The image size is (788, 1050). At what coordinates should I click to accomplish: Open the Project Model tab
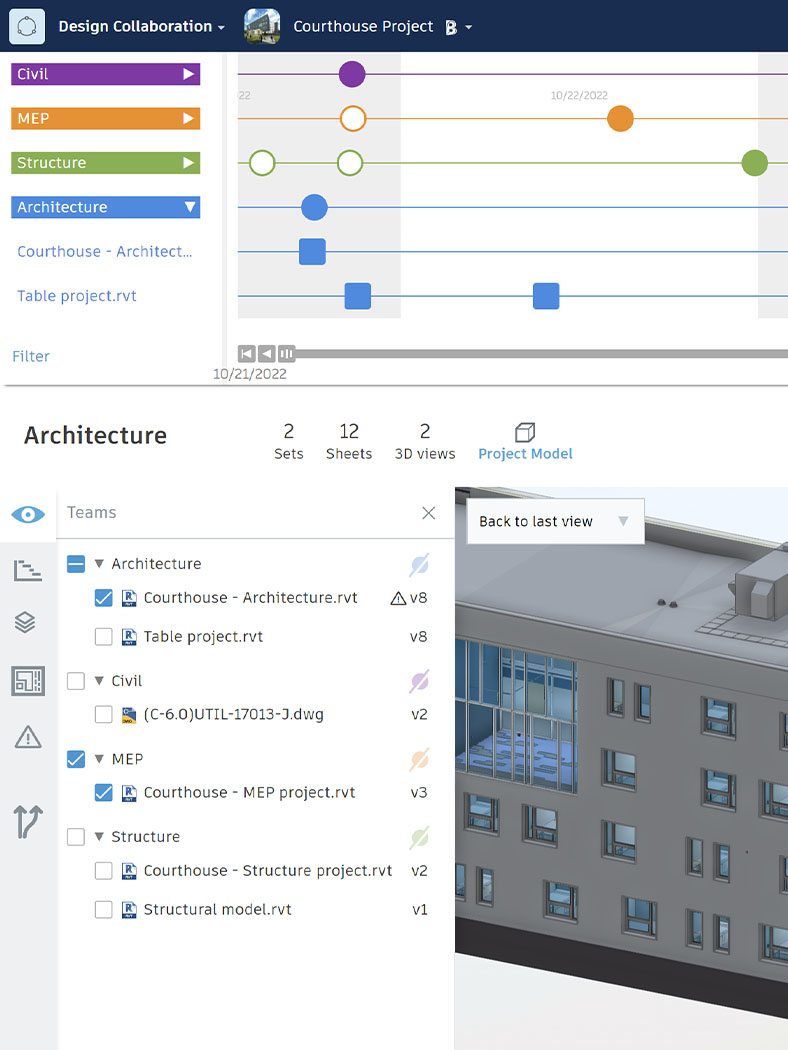526,441
